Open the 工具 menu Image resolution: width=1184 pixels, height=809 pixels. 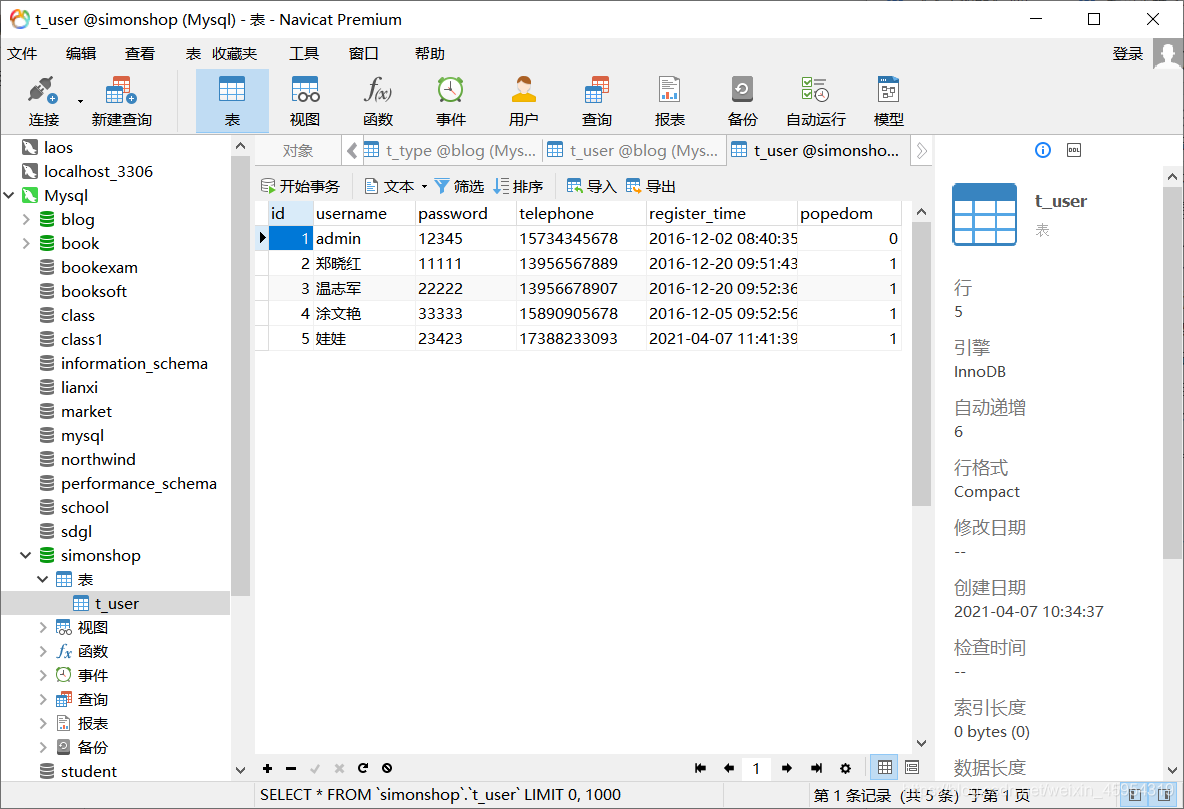click(x=304, y=54)
